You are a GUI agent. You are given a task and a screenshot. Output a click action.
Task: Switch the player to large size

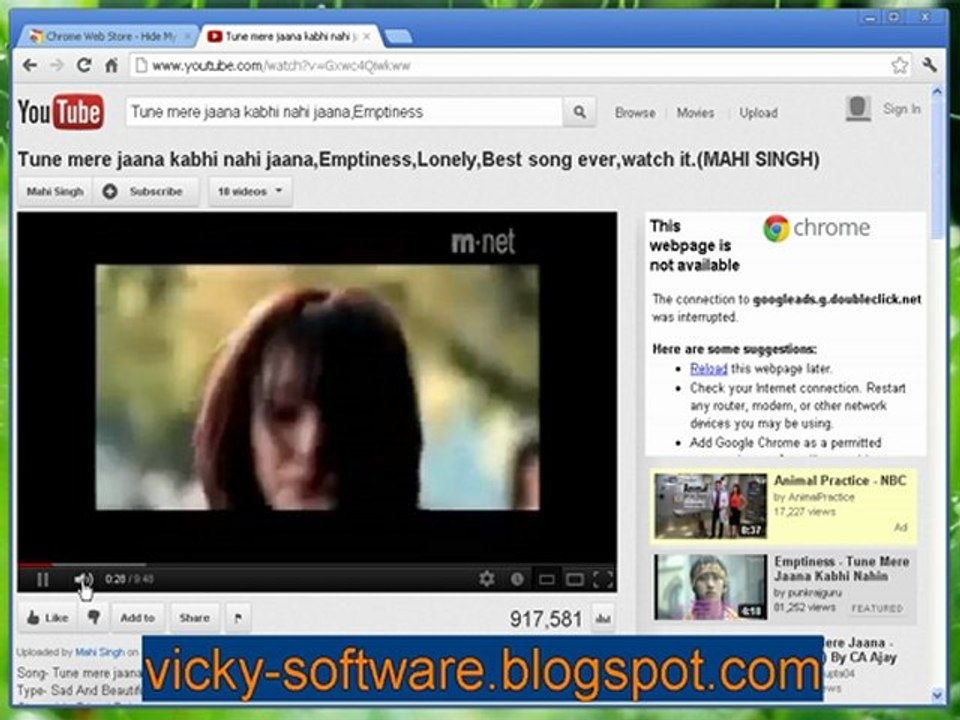point(574,579)
